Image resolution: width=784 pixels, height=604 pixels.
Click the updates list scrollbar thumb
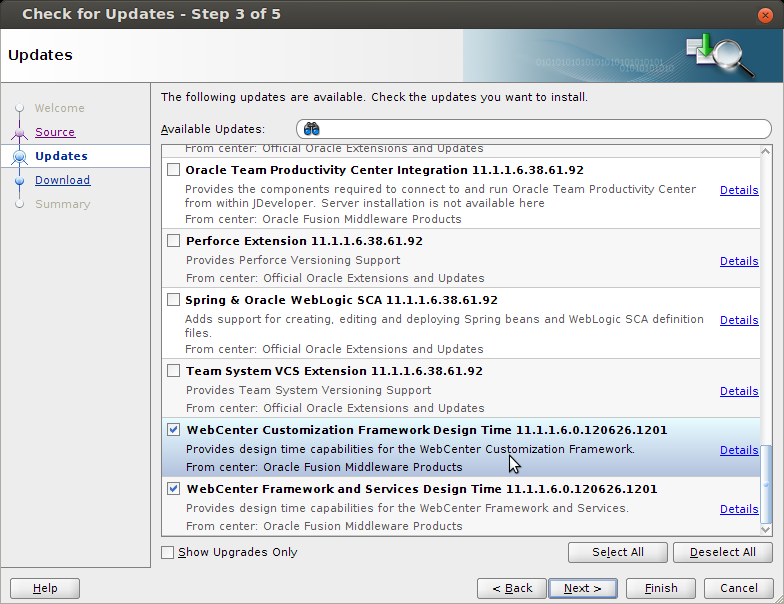pos(766,483)
